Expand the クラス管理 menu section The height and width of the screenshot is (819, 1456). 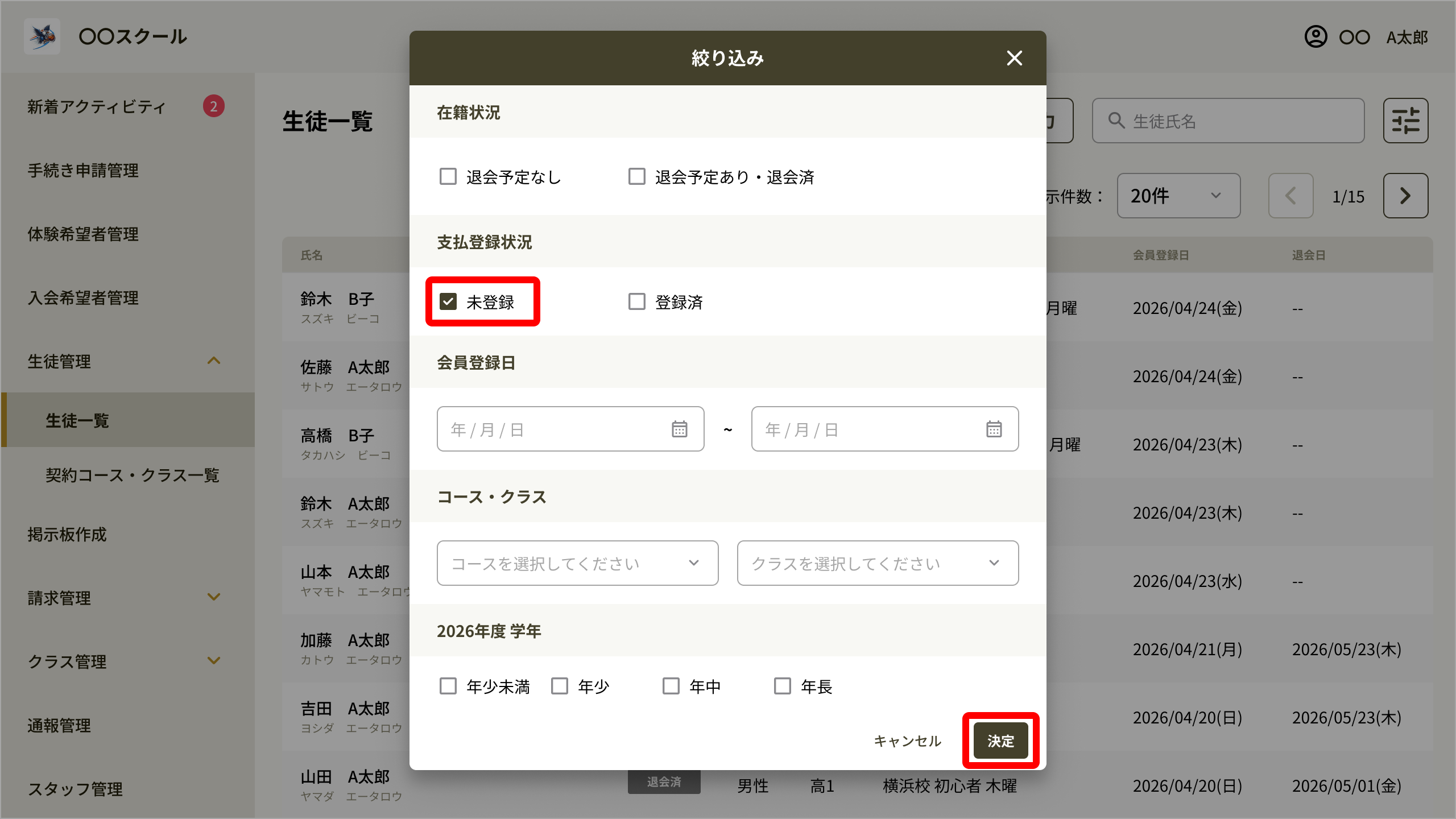[214, 661]
